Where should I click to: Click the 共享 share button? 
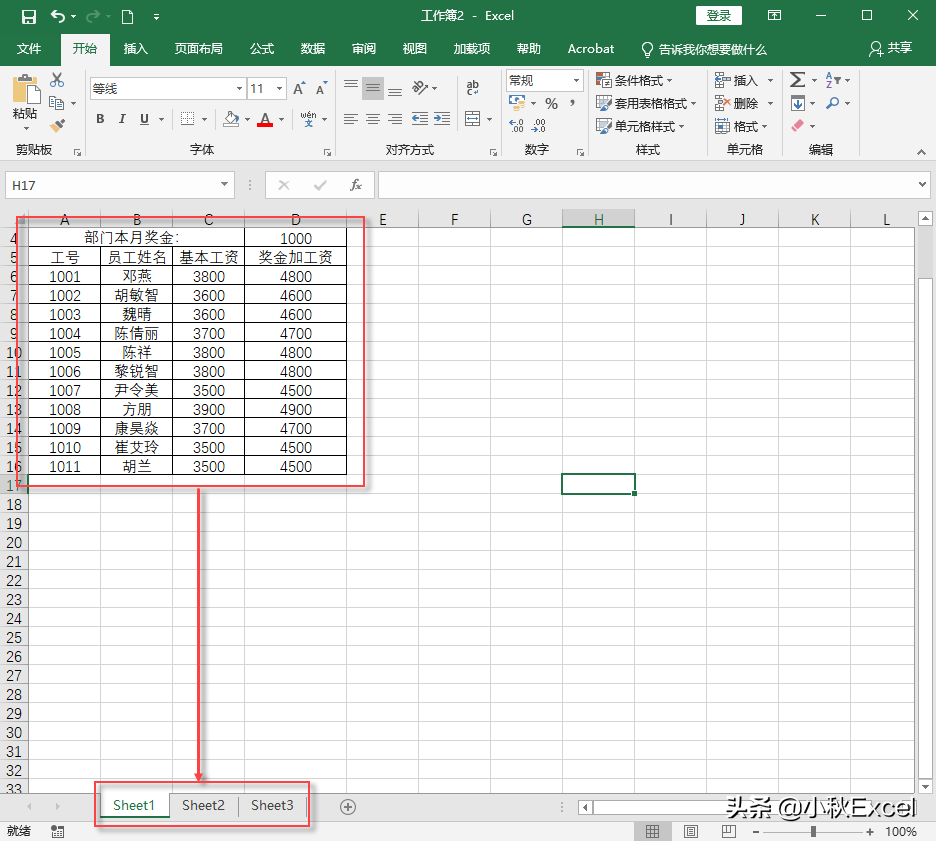coord(891,48)
